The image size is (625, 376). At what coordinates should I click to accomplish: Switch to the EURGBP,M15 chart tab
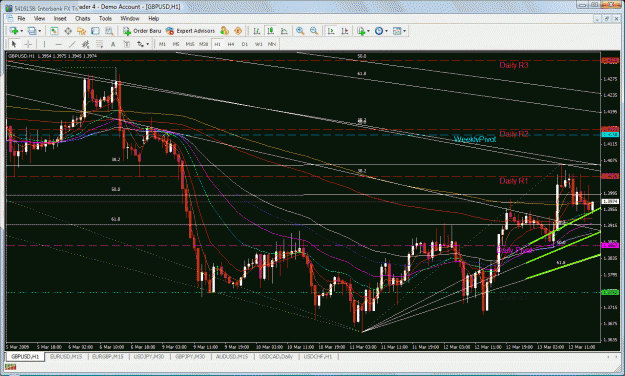click(x=108, y=356)
